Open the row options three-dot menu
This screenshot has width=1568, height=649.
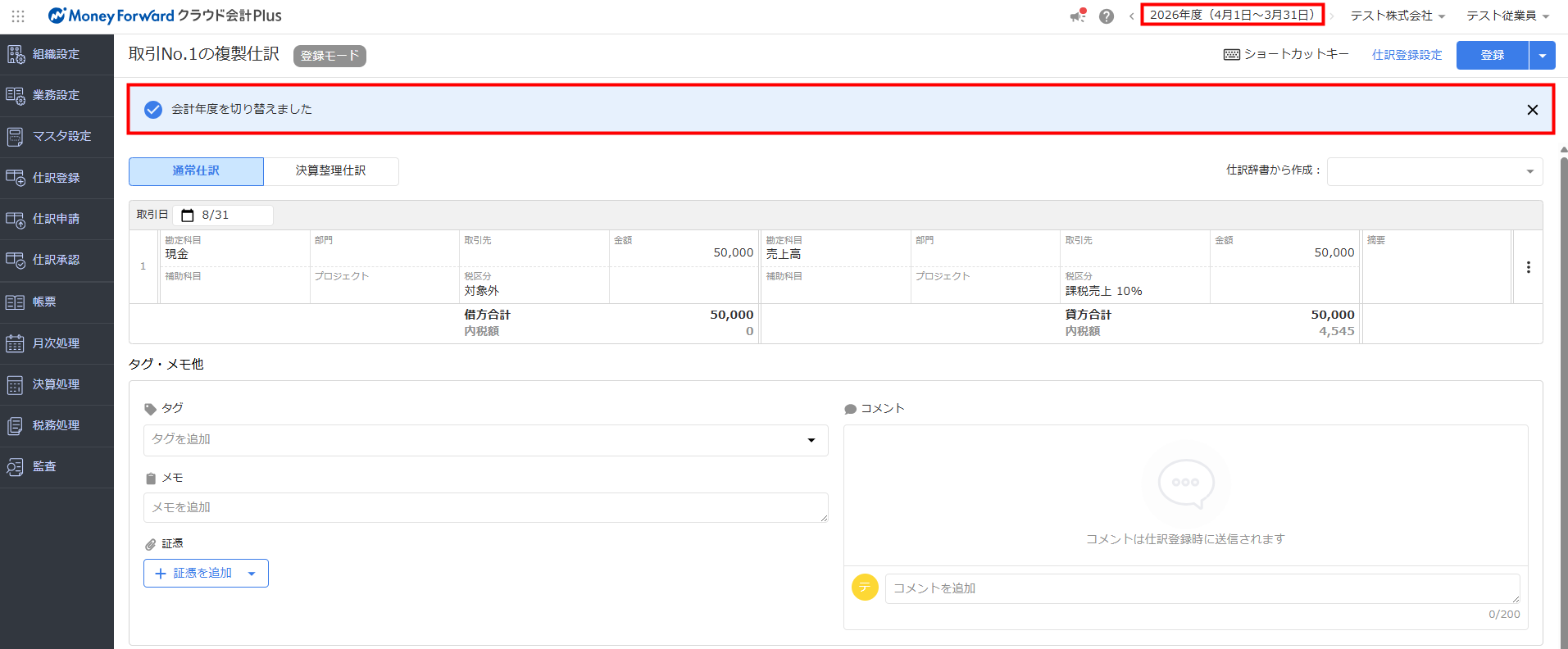[x=1528, y=267]
